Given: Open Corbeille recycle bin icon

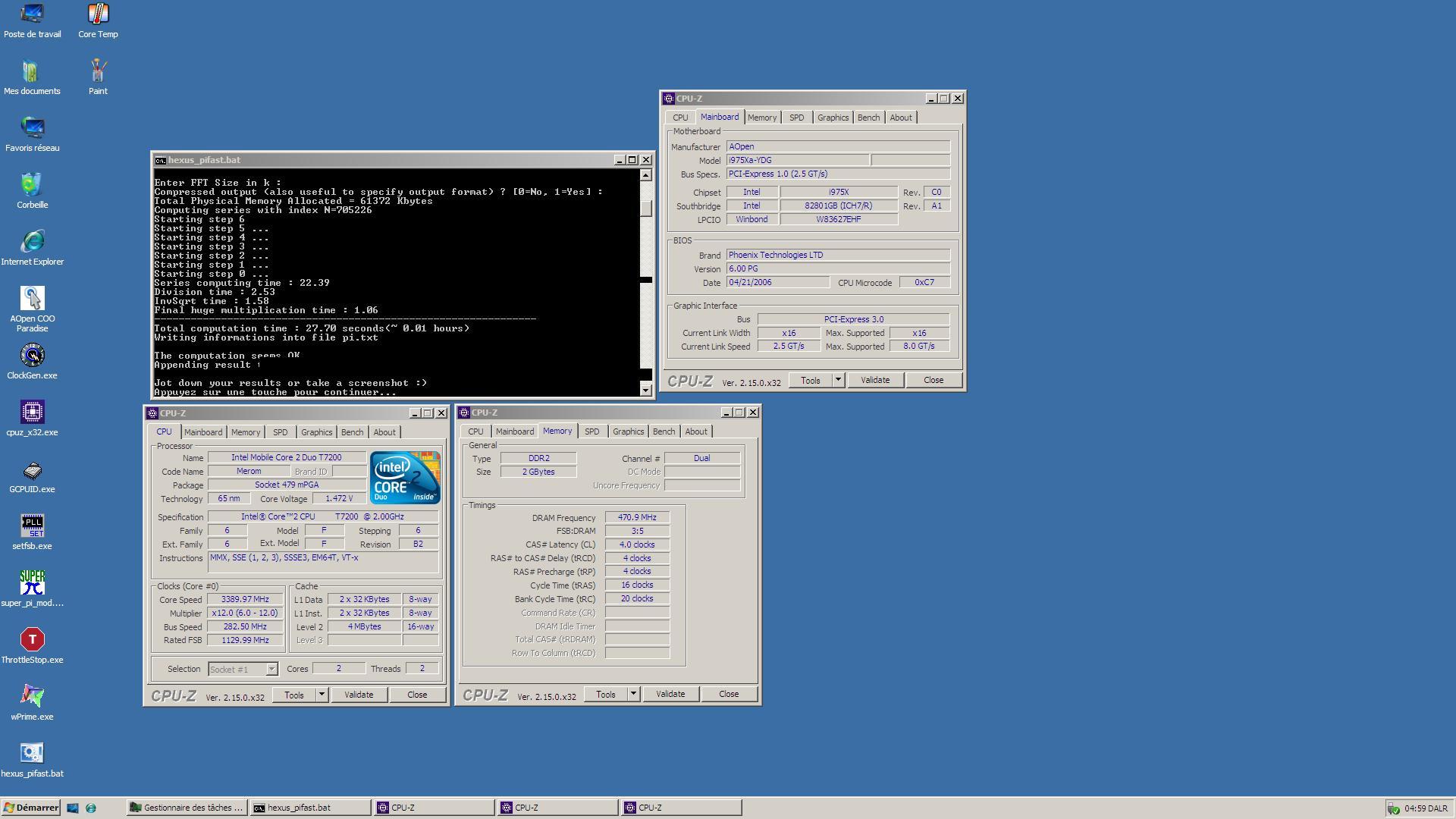Looking at the screenshot, I should click(x=32, y=191).
